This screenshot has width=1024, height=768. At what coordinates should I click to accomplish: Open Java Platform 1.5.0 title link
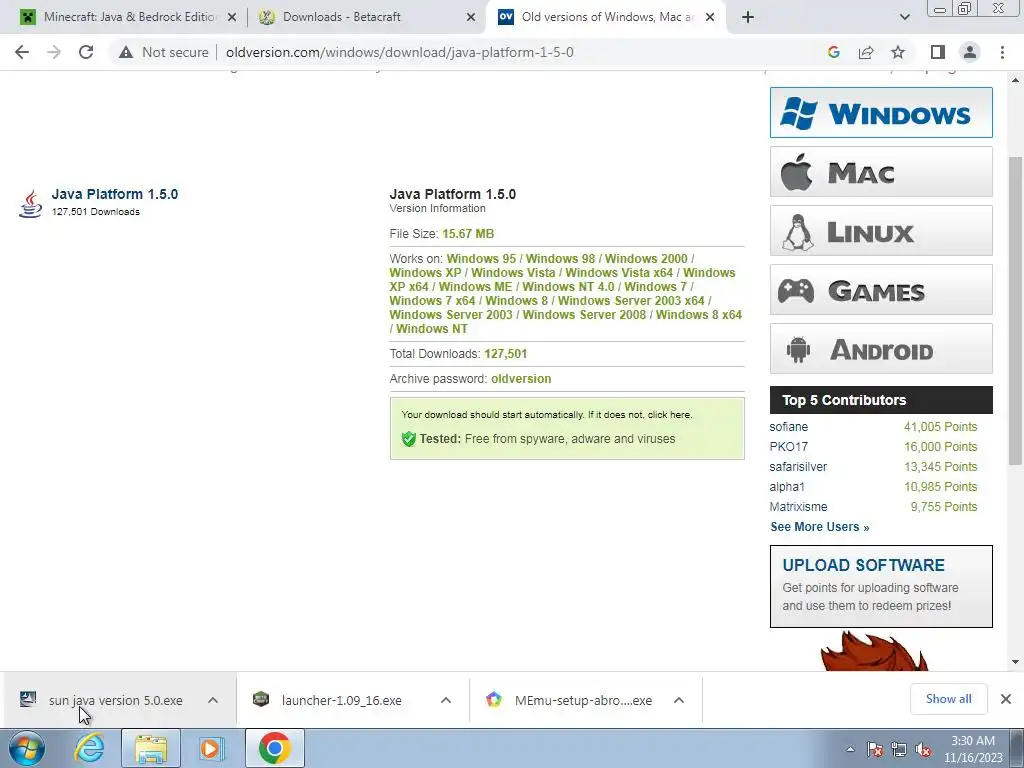pos(115,194)
